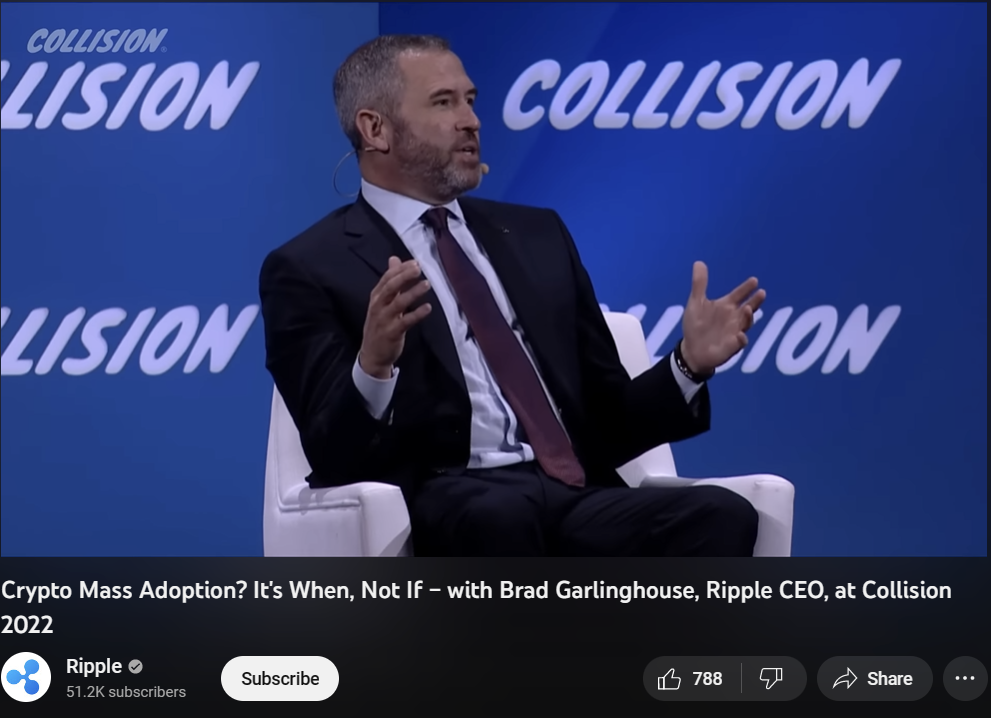The image size is (991, 718).
Task: Click the Share label text
Action: click(889, 679)
